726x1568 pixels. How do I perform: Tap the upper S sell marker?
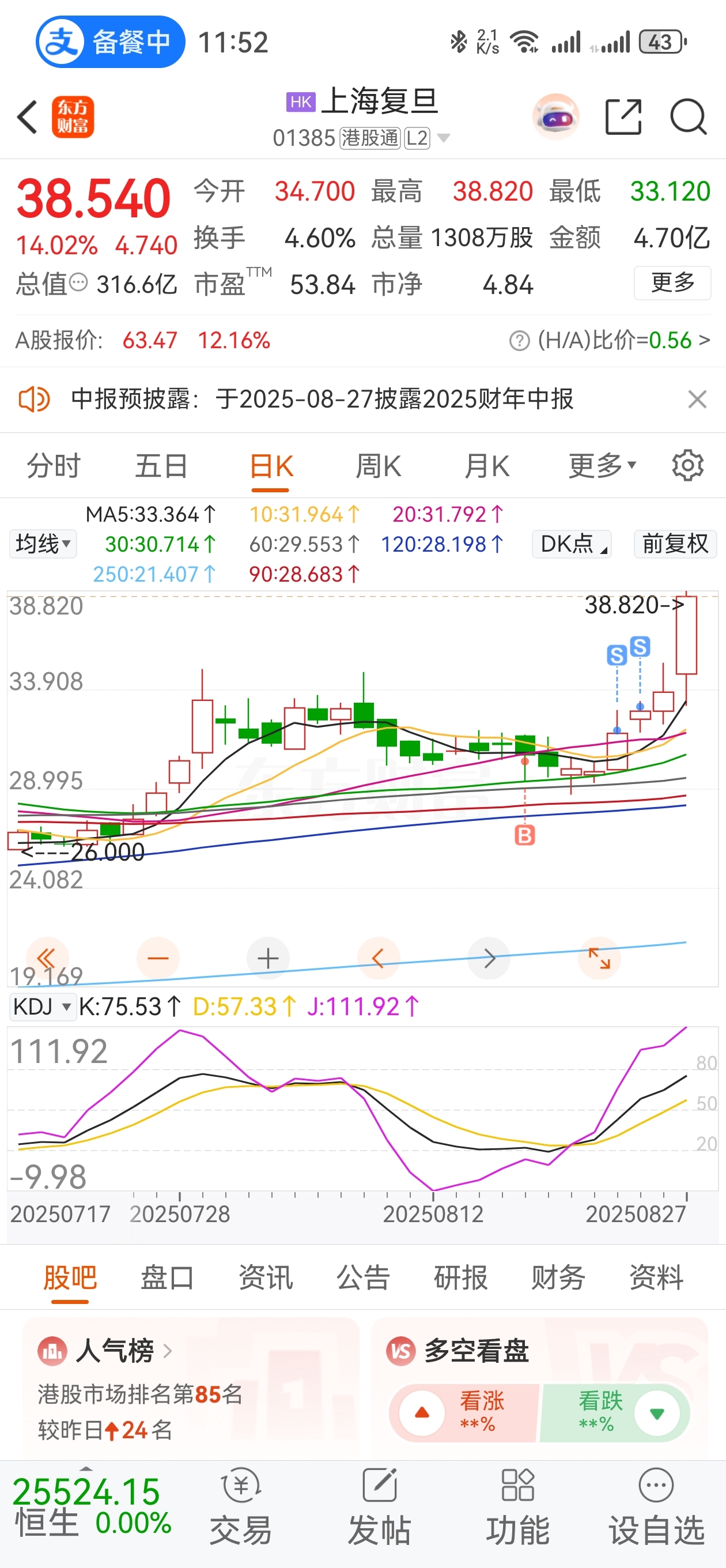click(640, 646)
